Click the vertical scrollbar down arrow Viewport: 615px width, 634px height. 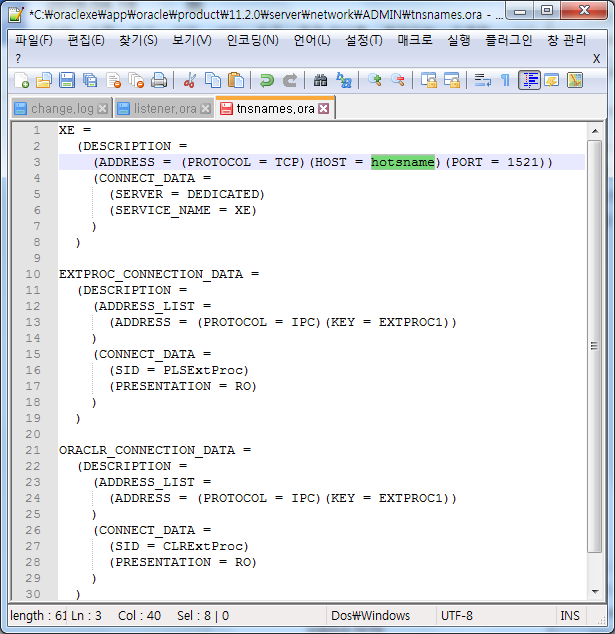pos(594,593)
